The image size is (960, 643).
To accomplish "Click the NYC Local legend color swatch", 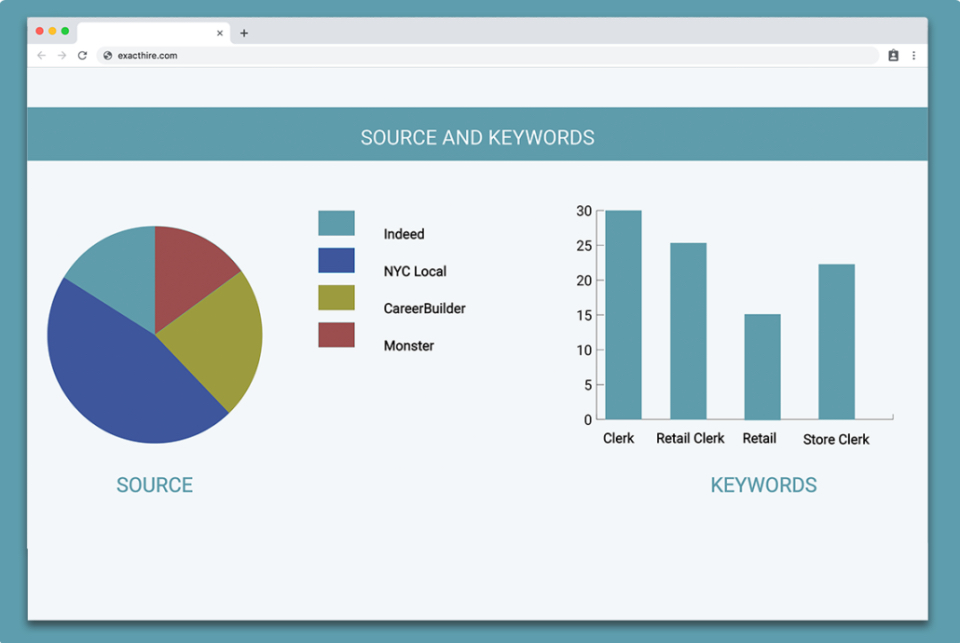I will [x=336, y=260].
